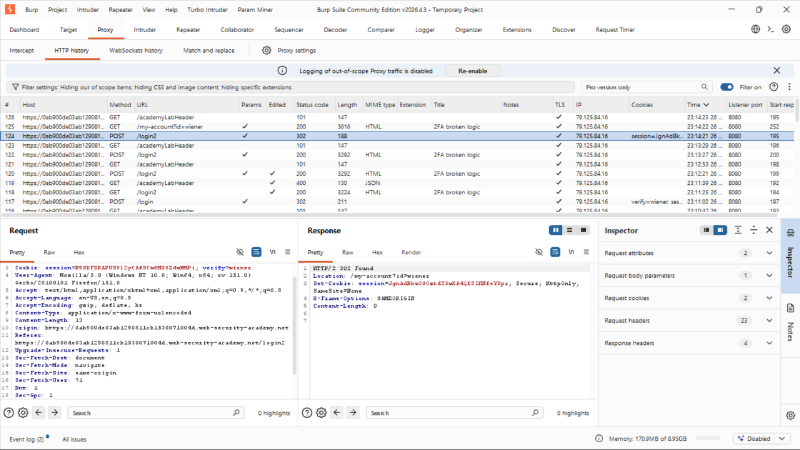
Task: Open All issues in status bar
Action: click(74, 439)
